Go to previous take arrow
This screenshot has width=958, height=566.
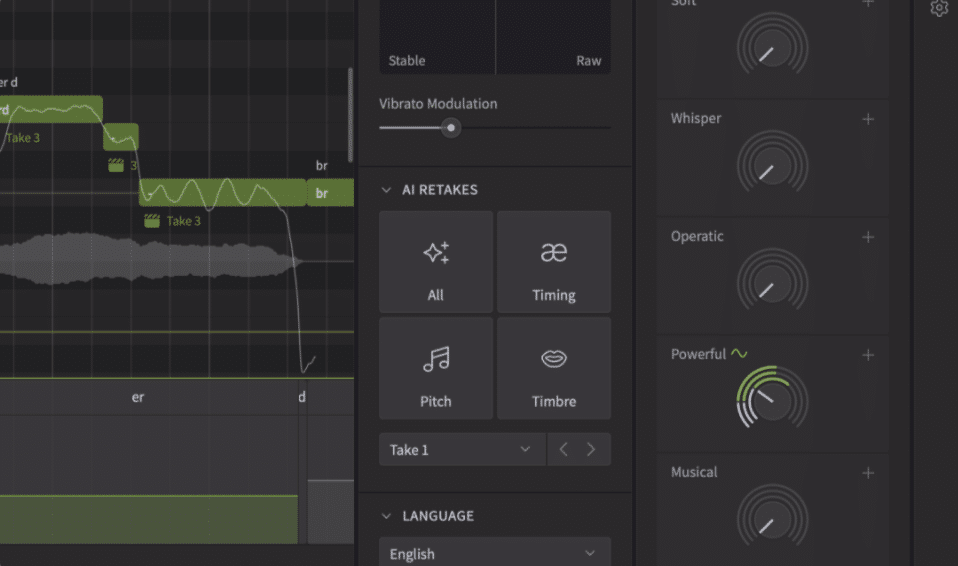tap(563, 450)
